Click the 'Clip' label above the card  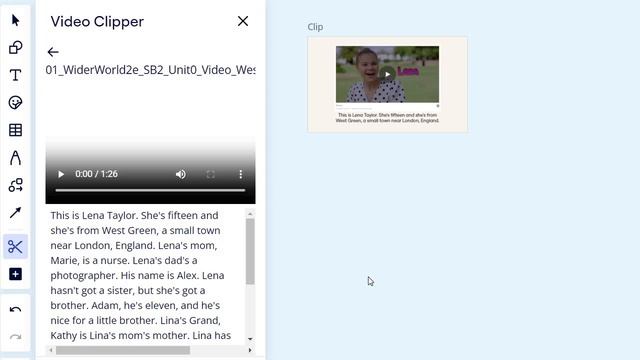click(315, 27)
